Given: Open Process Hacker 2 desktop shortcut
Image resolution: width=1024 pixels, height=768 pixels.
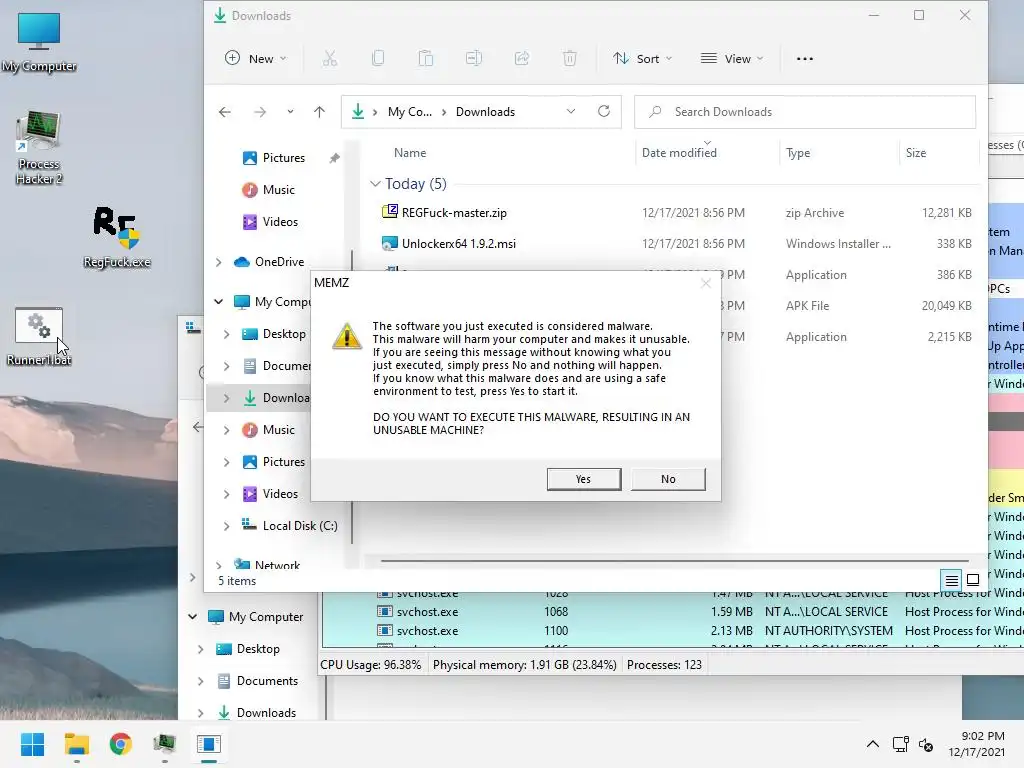Looking at the screenshot, I should 39,148.
